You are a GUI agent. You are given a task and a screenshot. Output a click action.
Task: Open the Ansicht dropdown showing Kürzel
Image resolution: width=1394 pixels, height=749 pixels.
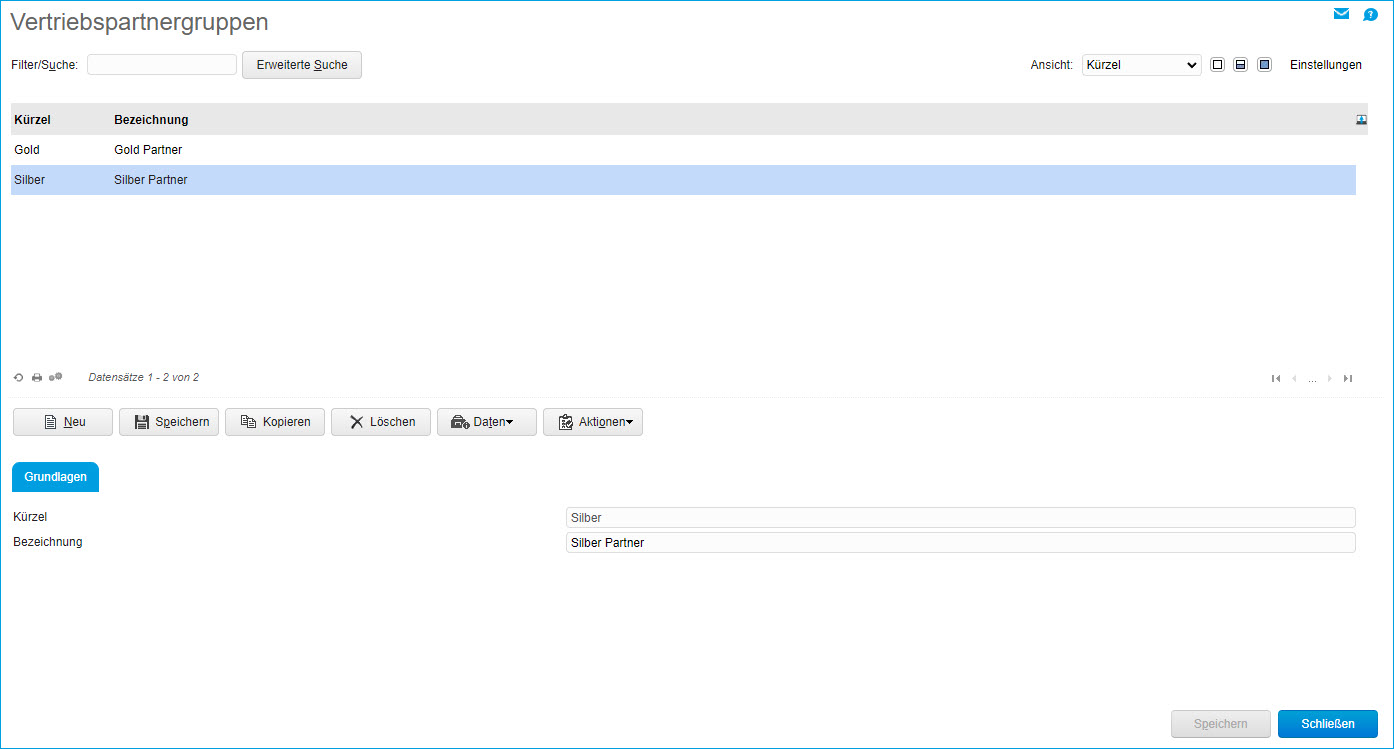click(1142, 65)
